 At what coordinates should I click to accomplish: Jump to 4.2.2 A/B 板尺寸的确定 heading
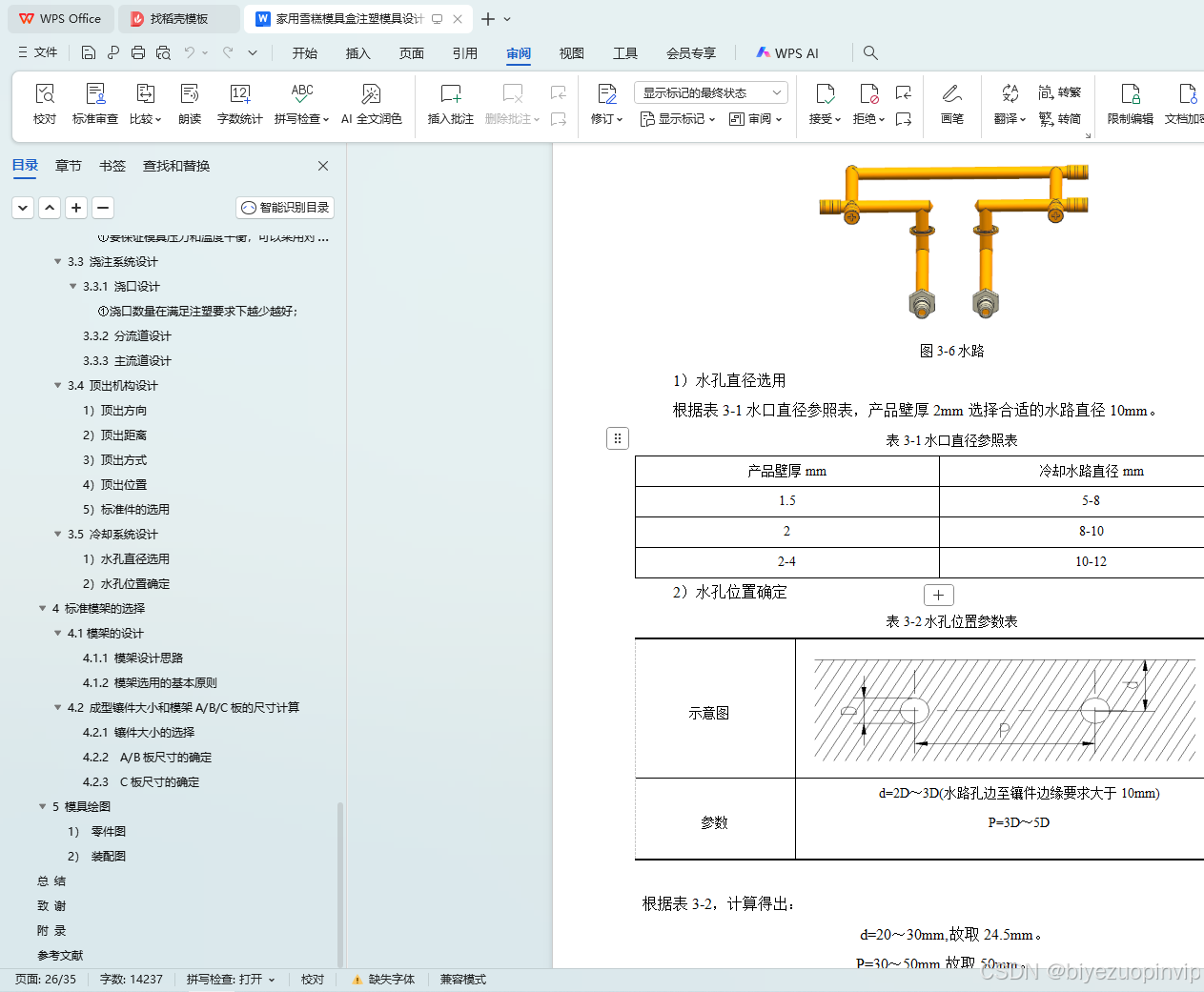pos(148,757)
